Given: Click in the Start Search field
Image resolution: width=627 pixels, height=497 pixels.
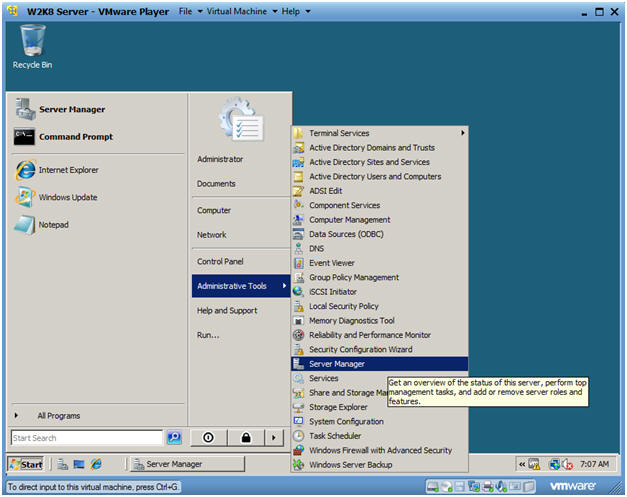Looking at the screenshot, I should 87,438.
